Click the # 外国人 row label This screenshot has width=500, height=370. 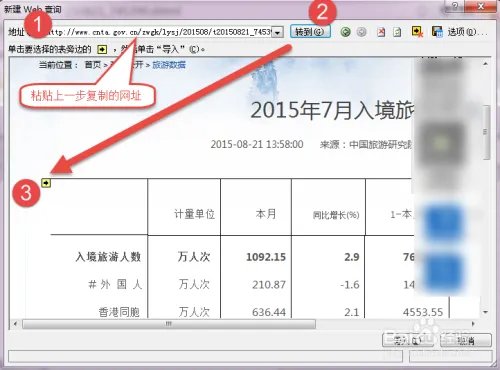[x=115, y=284]
